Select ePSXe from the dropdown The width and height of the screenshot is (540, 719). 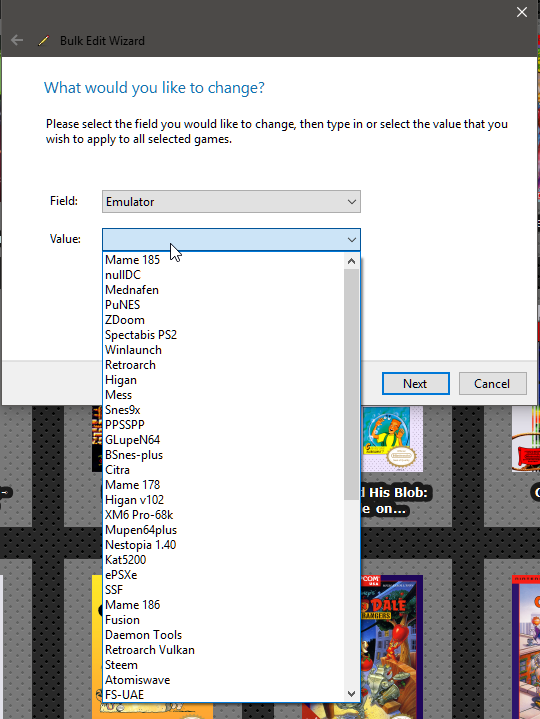[x=121, y=575]
